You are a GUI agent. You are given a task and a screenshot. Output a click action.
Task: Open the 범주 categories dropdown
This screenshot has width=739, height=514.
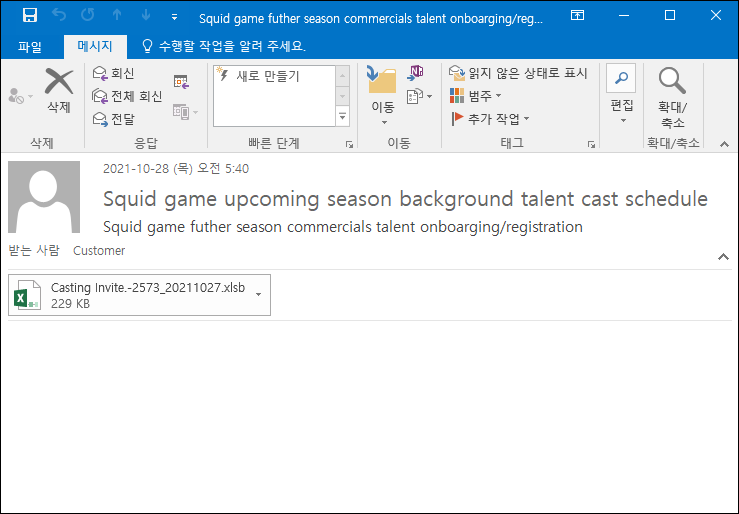pos(475,96)
